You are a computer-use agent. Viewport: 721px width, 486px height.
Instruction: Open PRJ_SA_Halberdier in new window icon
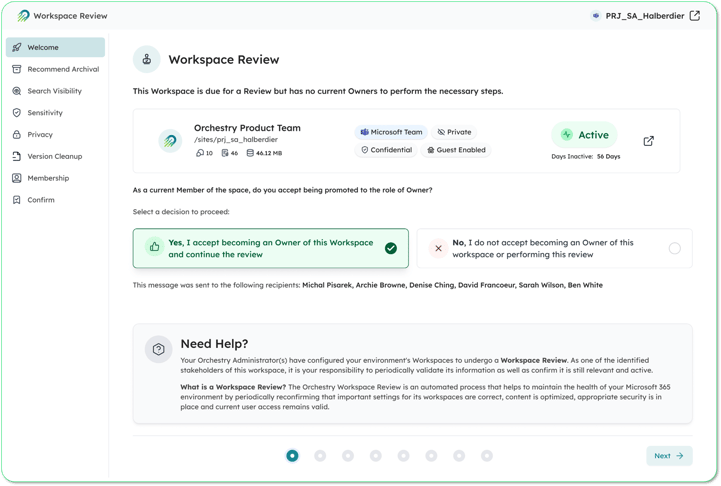click(x=695, y=16)
